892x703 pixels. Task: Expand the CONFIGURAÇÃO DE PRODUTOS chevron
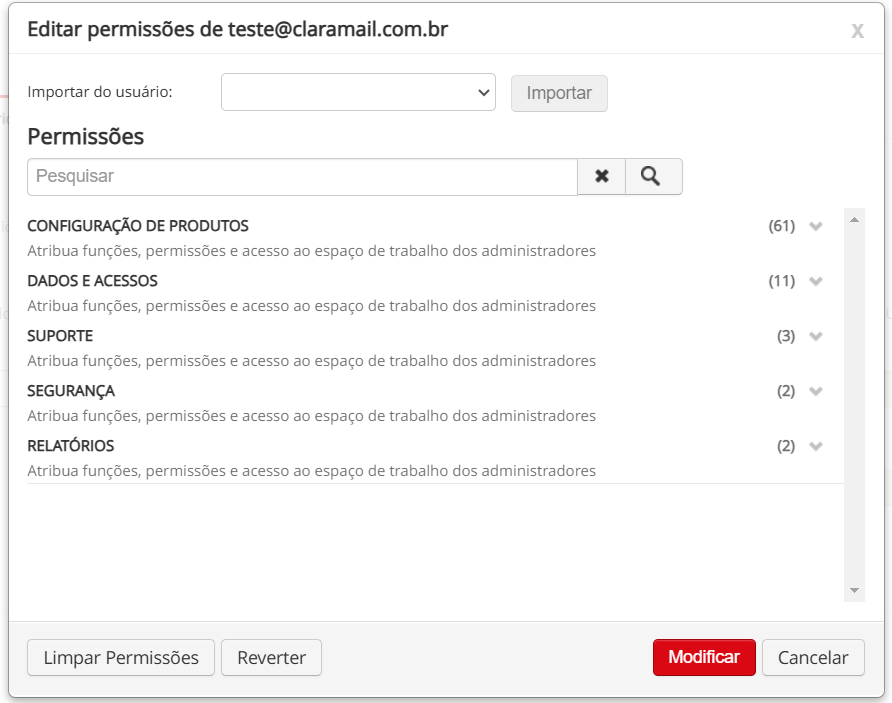tap(815, 226)
